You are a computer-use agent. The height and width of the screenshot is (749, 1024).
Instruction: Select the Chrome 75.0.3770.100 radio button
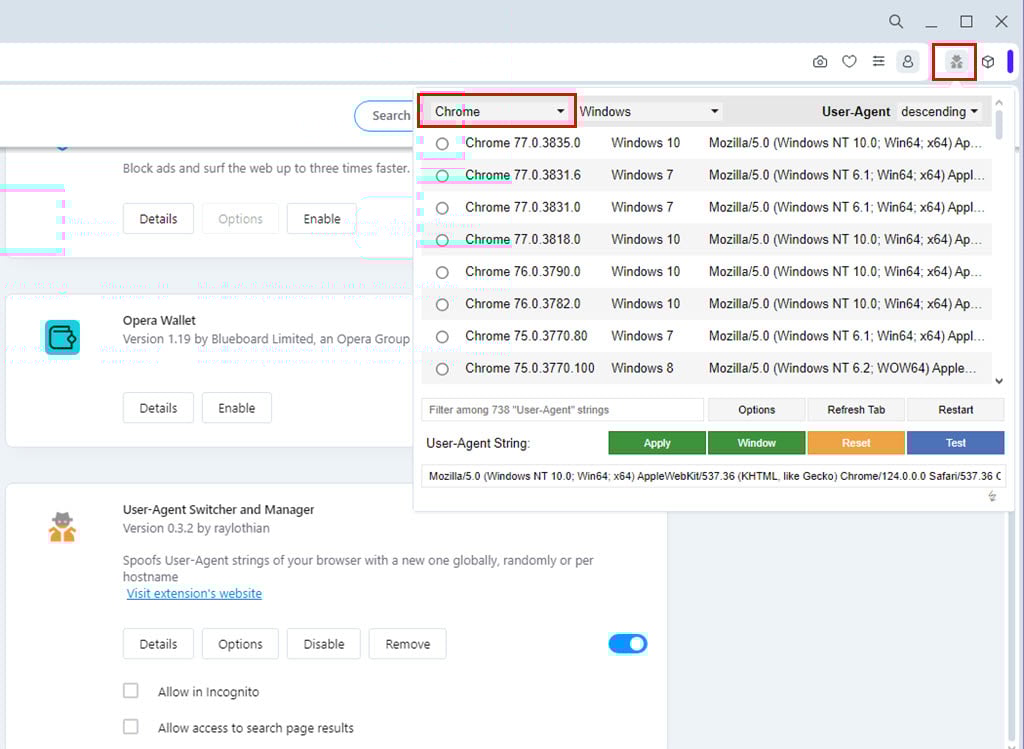point(442,369)
